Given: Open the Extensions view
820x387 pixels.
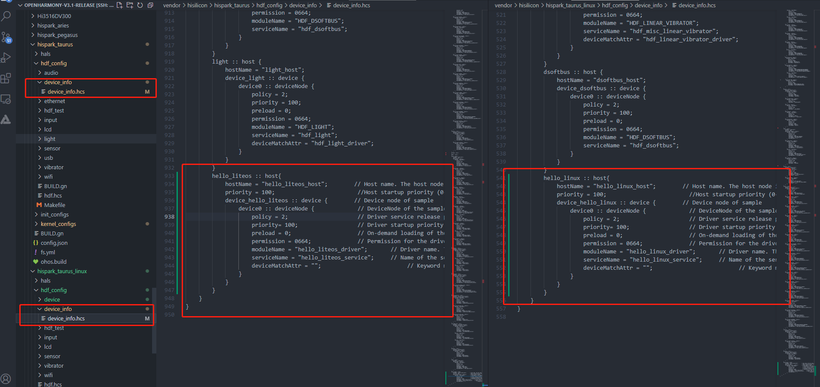Looking at the screenshot, I should tap(6, 78).
